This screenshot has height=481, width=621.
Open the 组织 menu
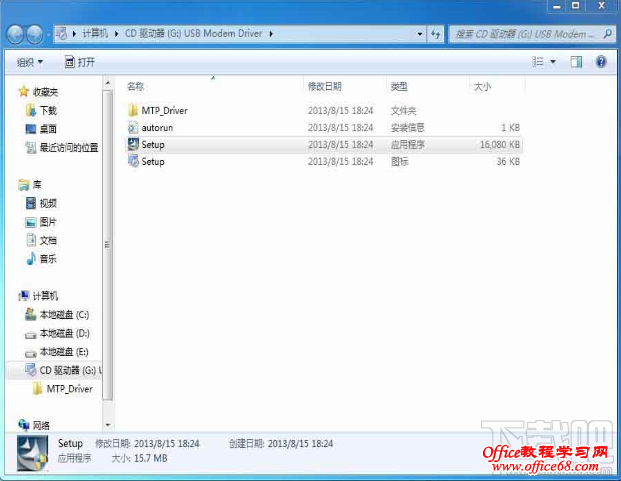30,62
